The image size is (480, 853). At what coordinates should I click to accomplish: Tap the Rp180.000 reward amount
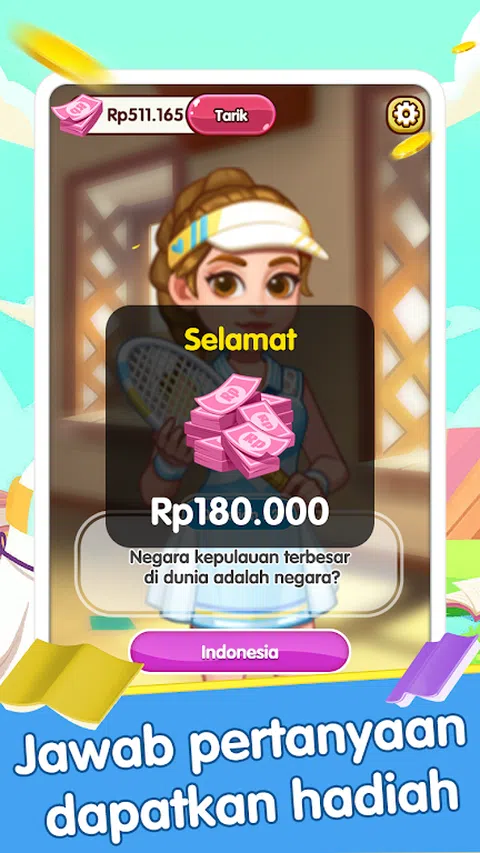point(239,512)
